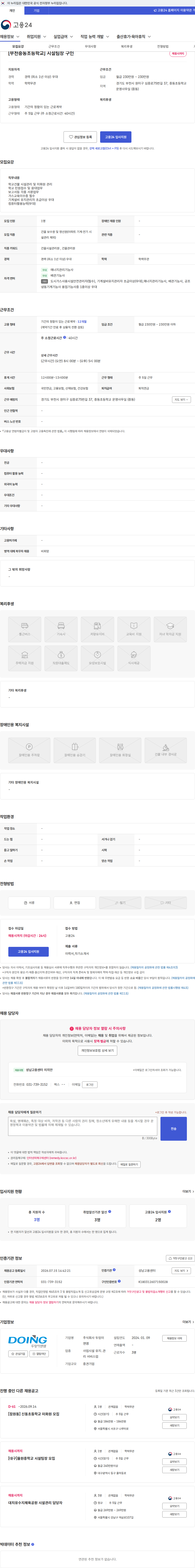This screenshot has width=195, height=1568.
Task: Click info icon beside 취업알선기관 알선
Action: tap(109, 1211)
